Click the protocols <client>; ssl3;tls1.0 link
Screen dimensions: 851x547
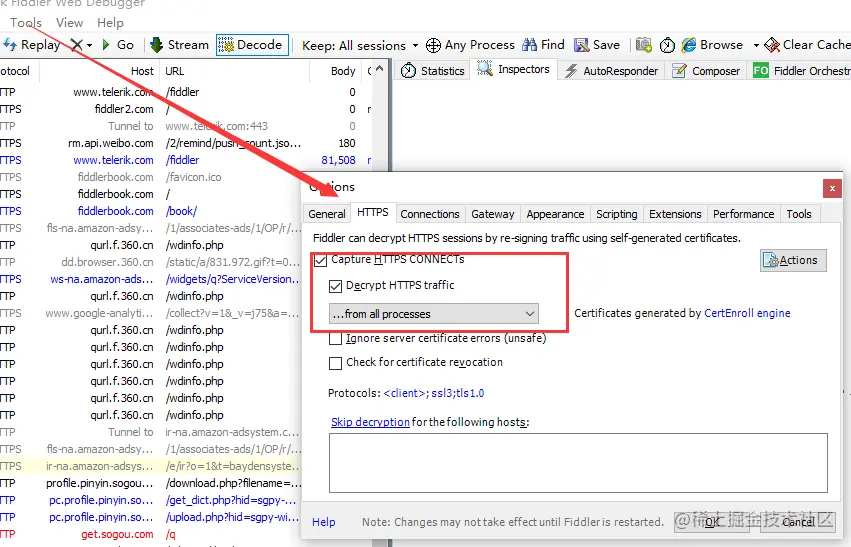[x=434, y=393]
